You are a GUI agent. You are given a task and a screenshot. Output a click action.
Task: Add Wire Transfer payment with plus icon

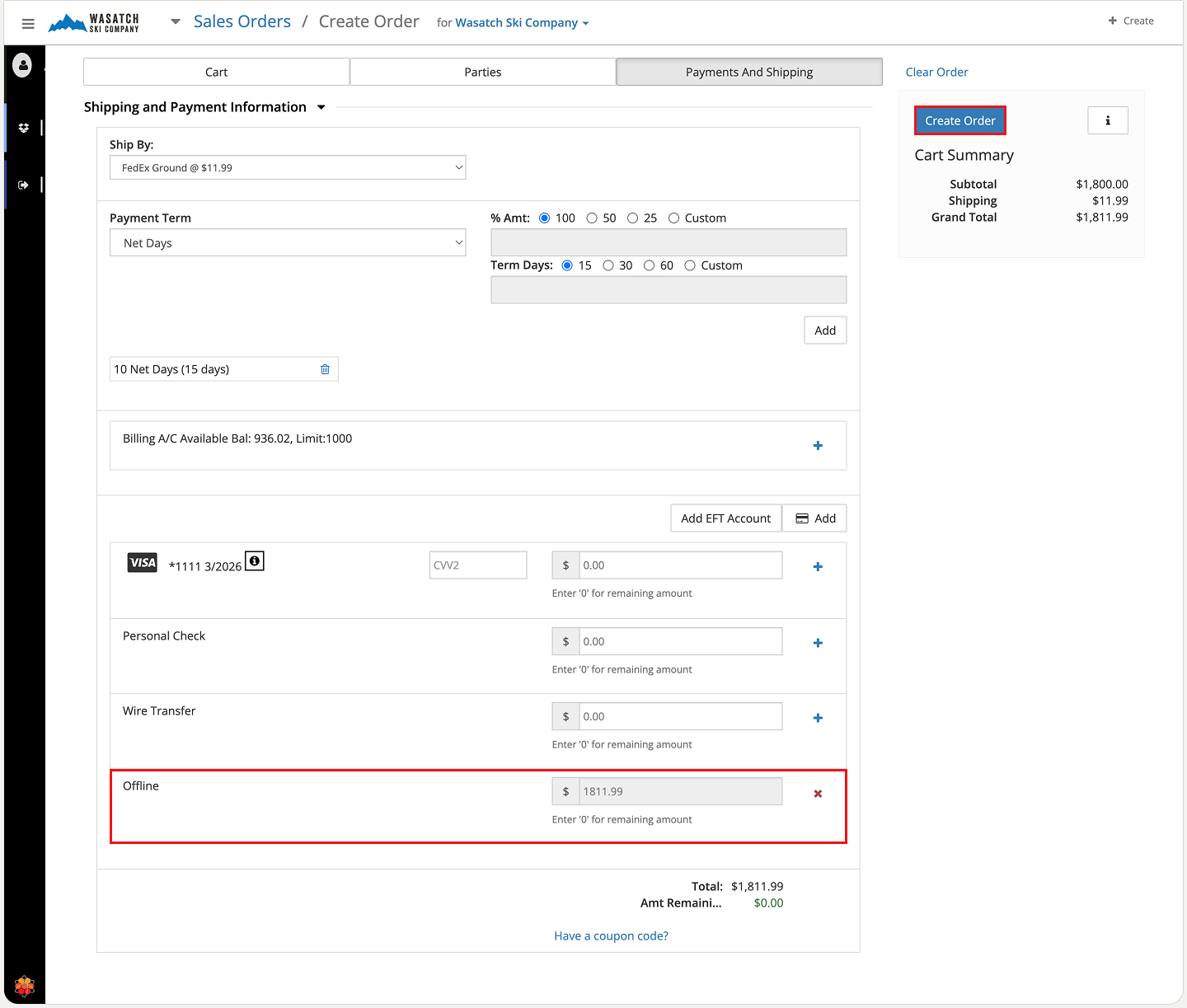pos(818,718)
